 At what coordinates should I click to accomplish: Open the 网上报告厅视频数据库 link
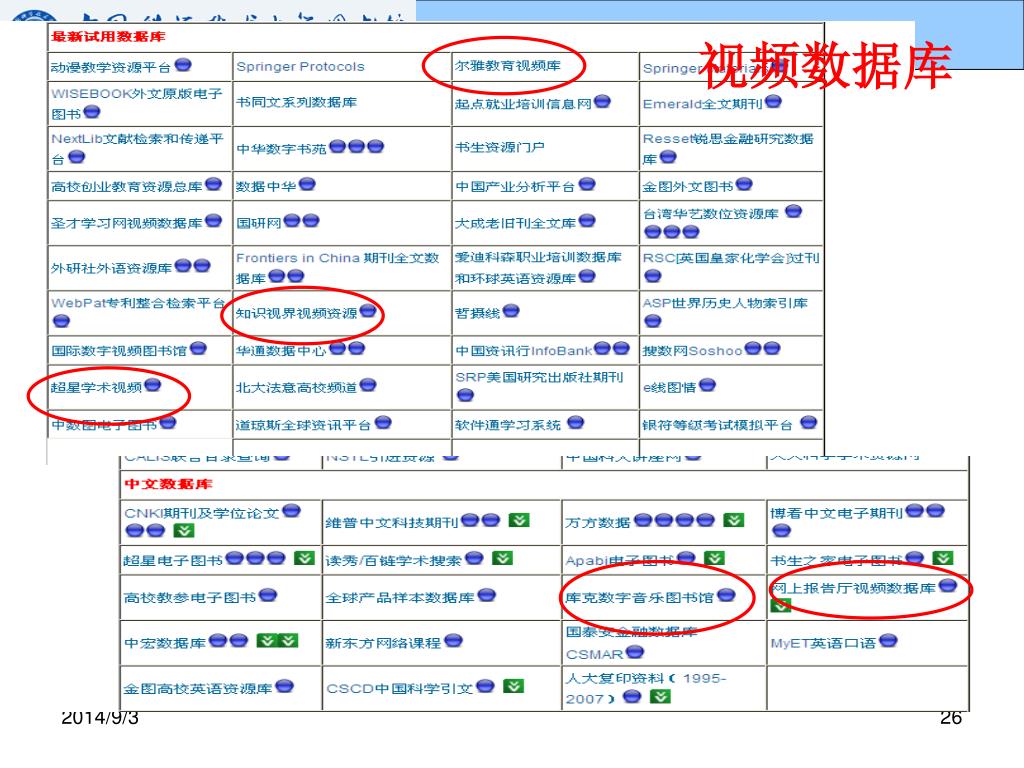pyautogui.click(x=853, y=588)
